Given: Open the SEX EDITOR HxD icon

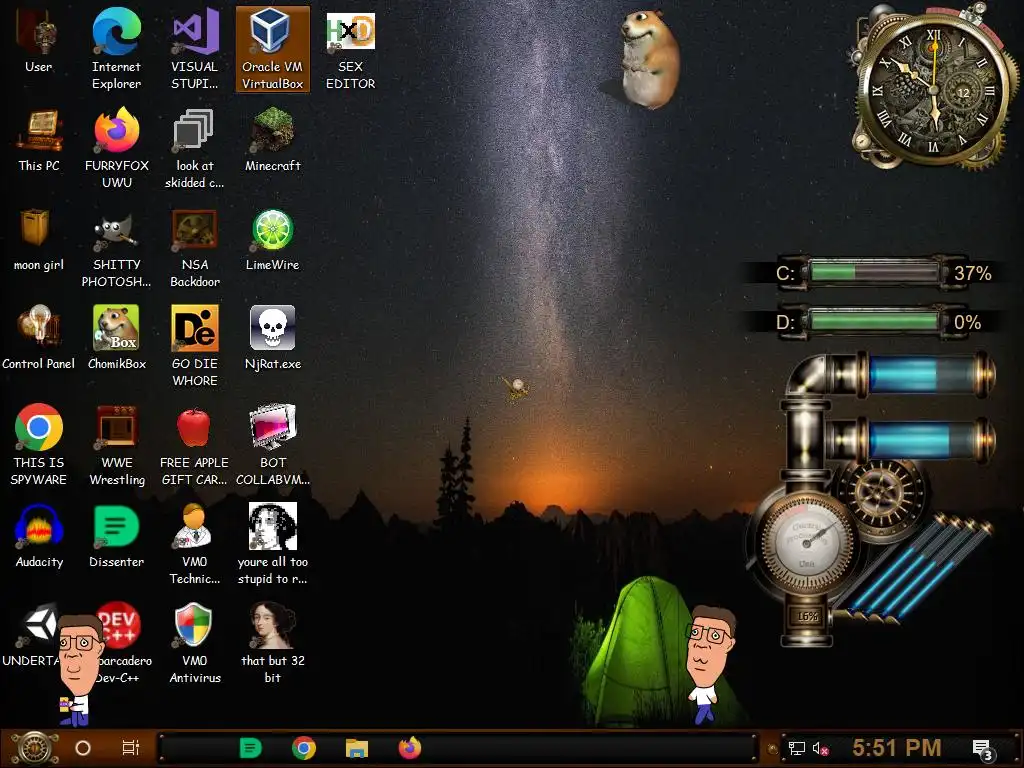Looking at the screenshot, I should pyautogui.click(x=351, y=48).
